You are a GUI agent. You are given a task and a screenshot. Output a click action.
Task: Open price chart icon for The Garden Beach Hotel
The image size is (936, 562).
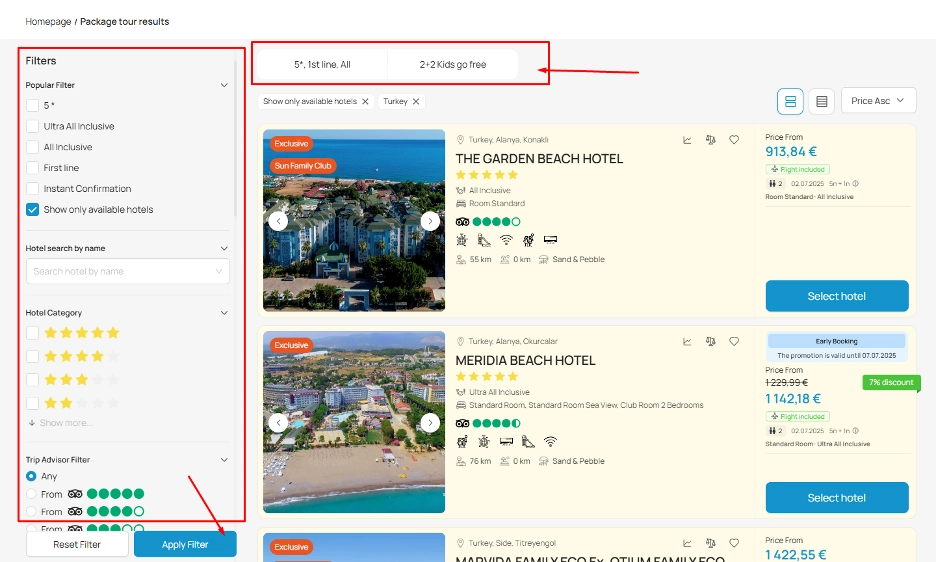point(687,140)
